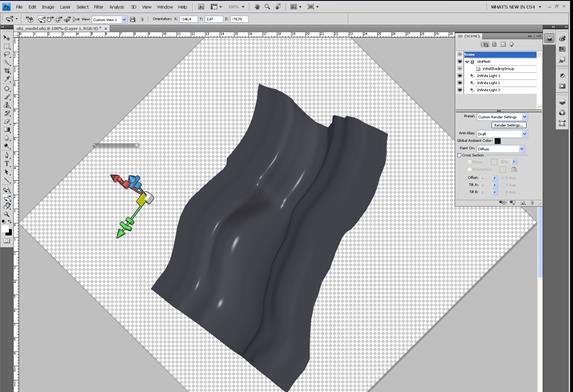Click the top highlighted icon in collapsed dock

coord(549,38)
